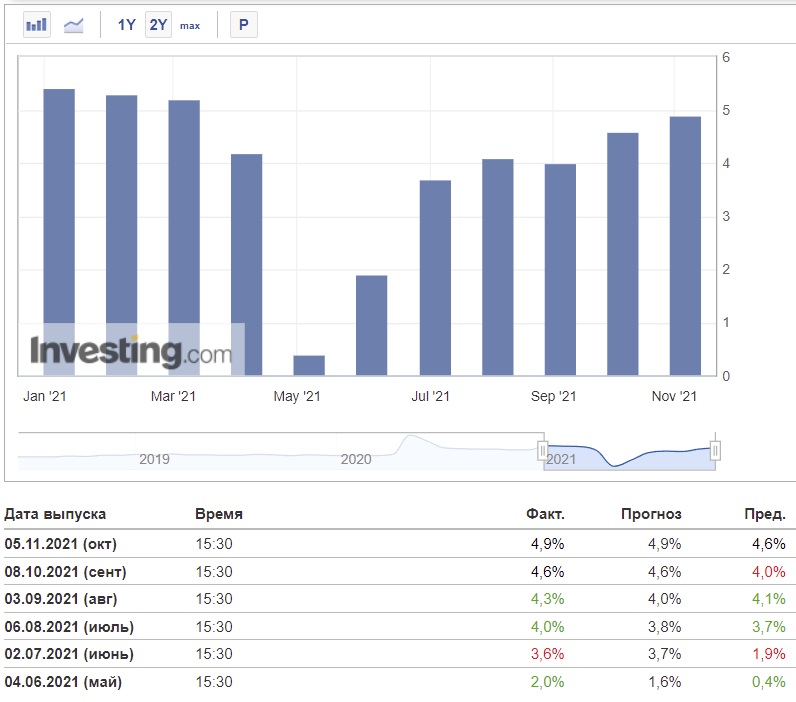Select the max time range
The image size is (796, 702).
[x=190, y=25]
